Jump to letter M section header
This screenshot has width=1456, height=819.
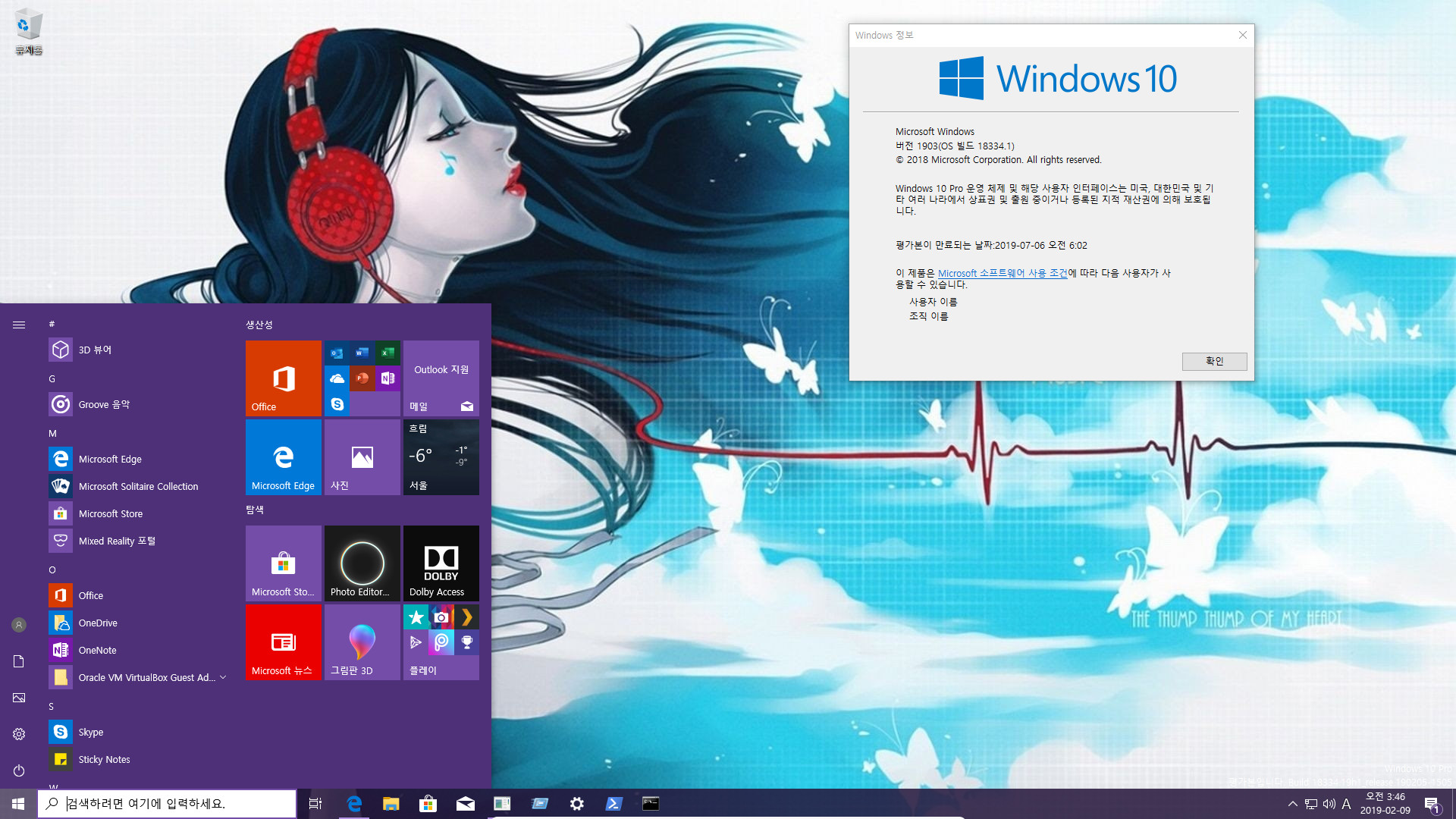[53, 433]
